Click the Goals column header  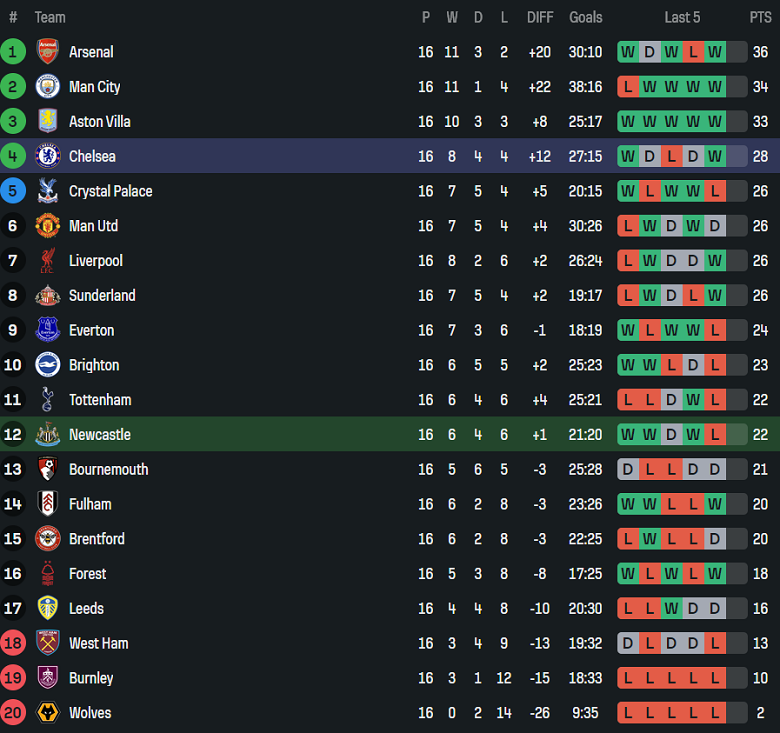586,17
